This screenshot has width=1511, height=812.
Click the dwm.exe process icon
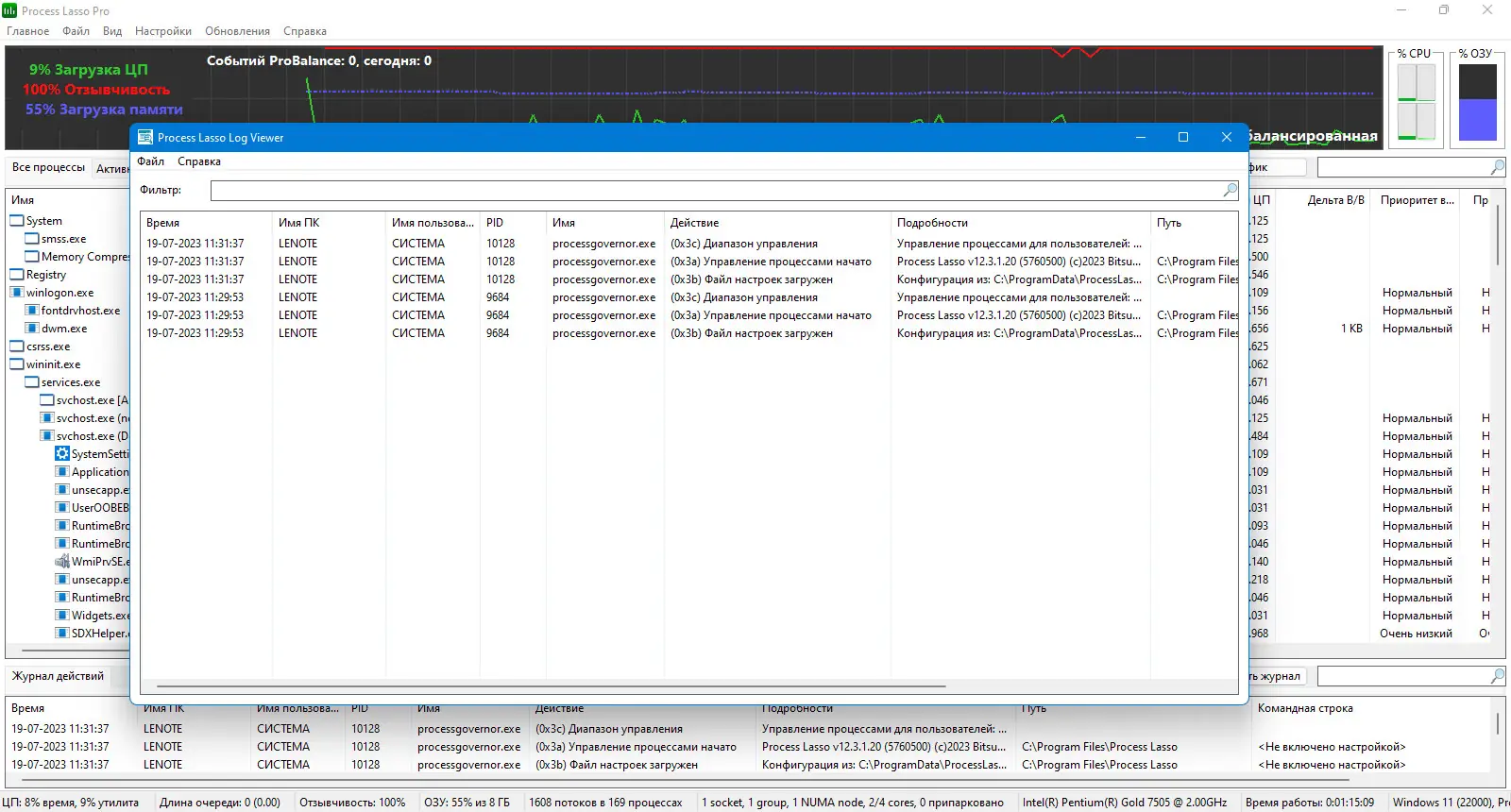[32, 329]
